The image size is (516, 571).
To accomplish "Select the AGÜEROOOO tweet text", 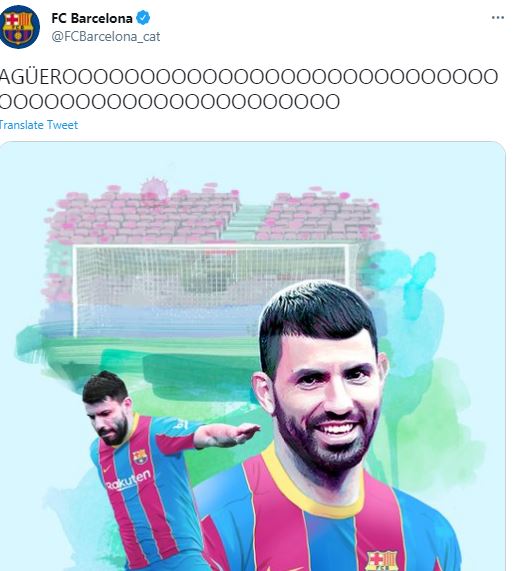I will tap(249, 89).
